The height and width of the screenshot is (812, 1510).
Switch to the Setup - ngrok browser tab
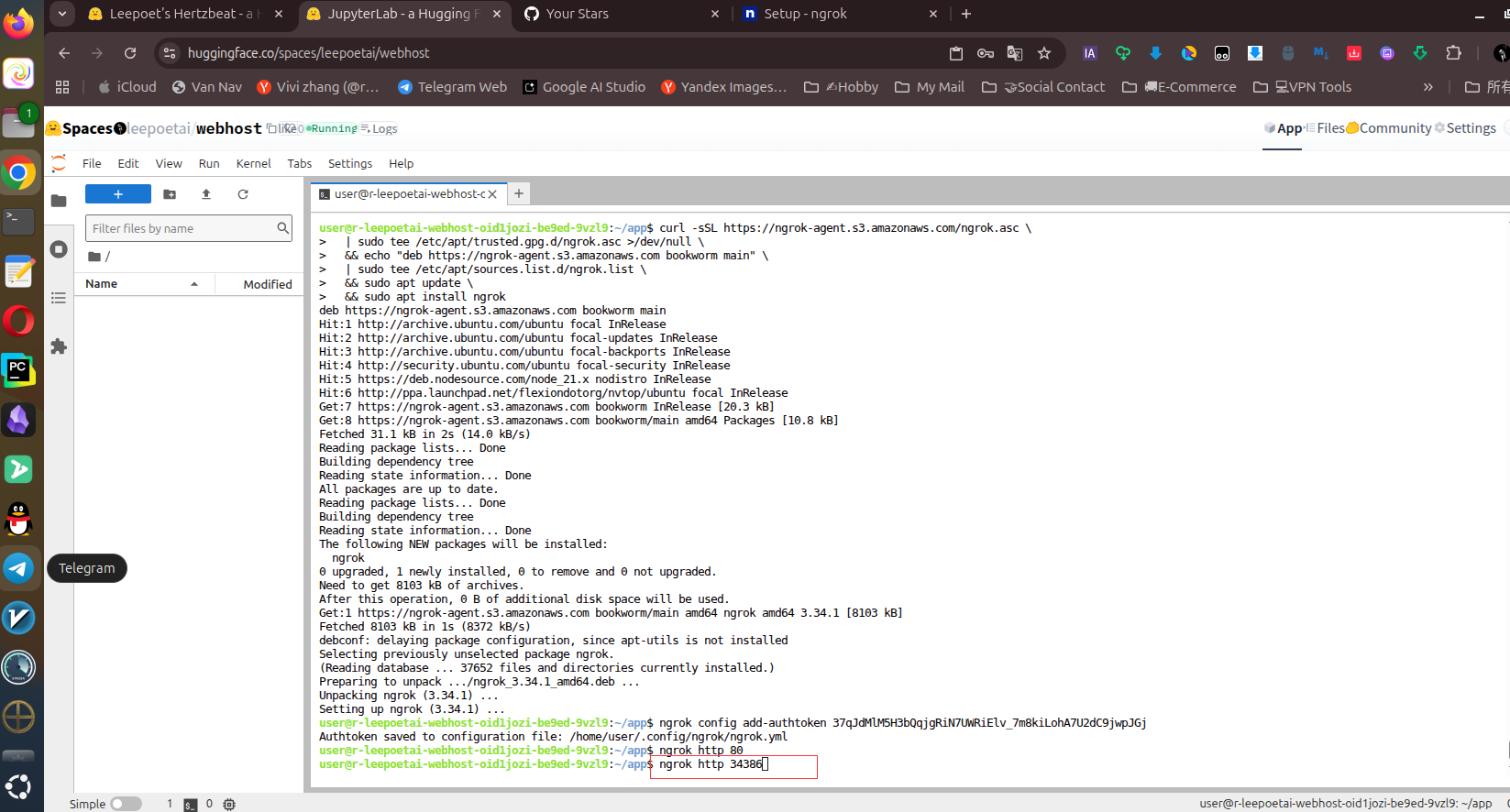click(805, 14)
